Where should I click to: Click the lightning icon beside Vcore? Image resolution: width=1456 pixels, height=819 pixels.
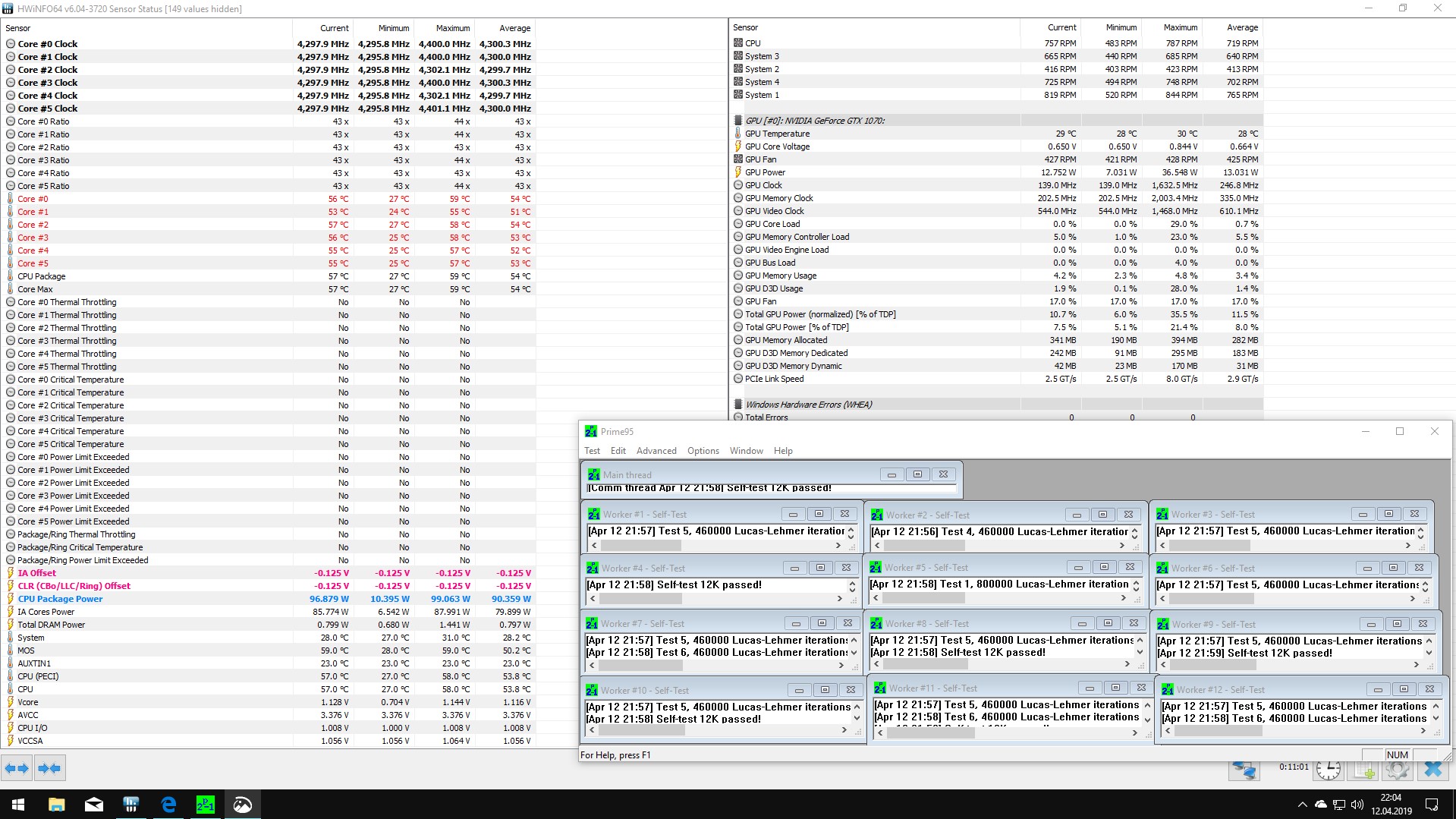point(11,702)
